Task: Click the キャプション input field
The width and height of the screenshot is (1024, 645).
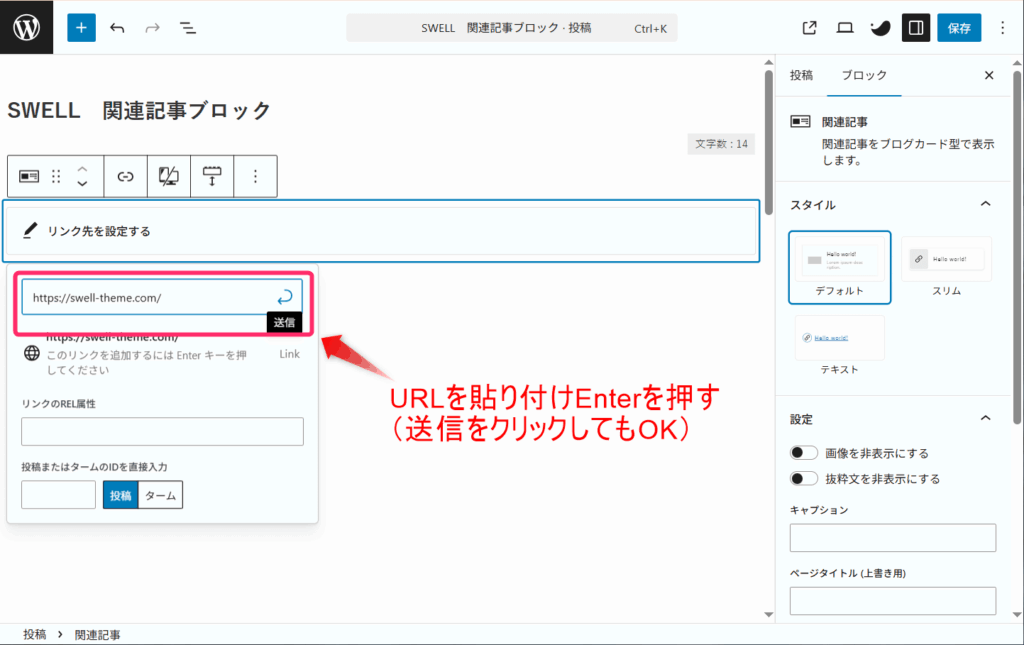Action: point(893,537)
